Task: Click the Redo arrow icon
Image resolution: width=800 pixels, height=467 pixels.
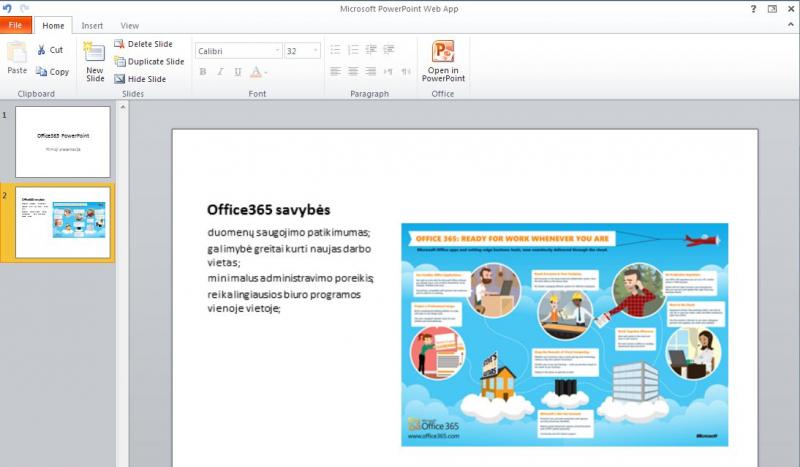Action: (24, 8)
